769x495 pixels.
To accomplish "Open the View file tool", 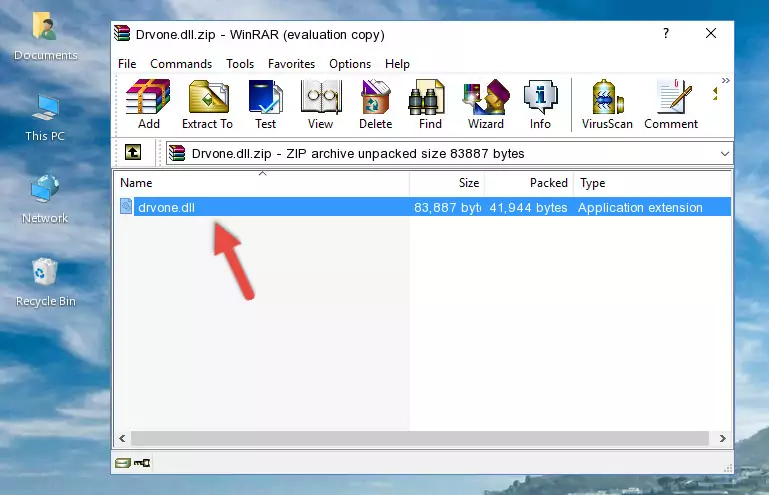I will 321,104.
